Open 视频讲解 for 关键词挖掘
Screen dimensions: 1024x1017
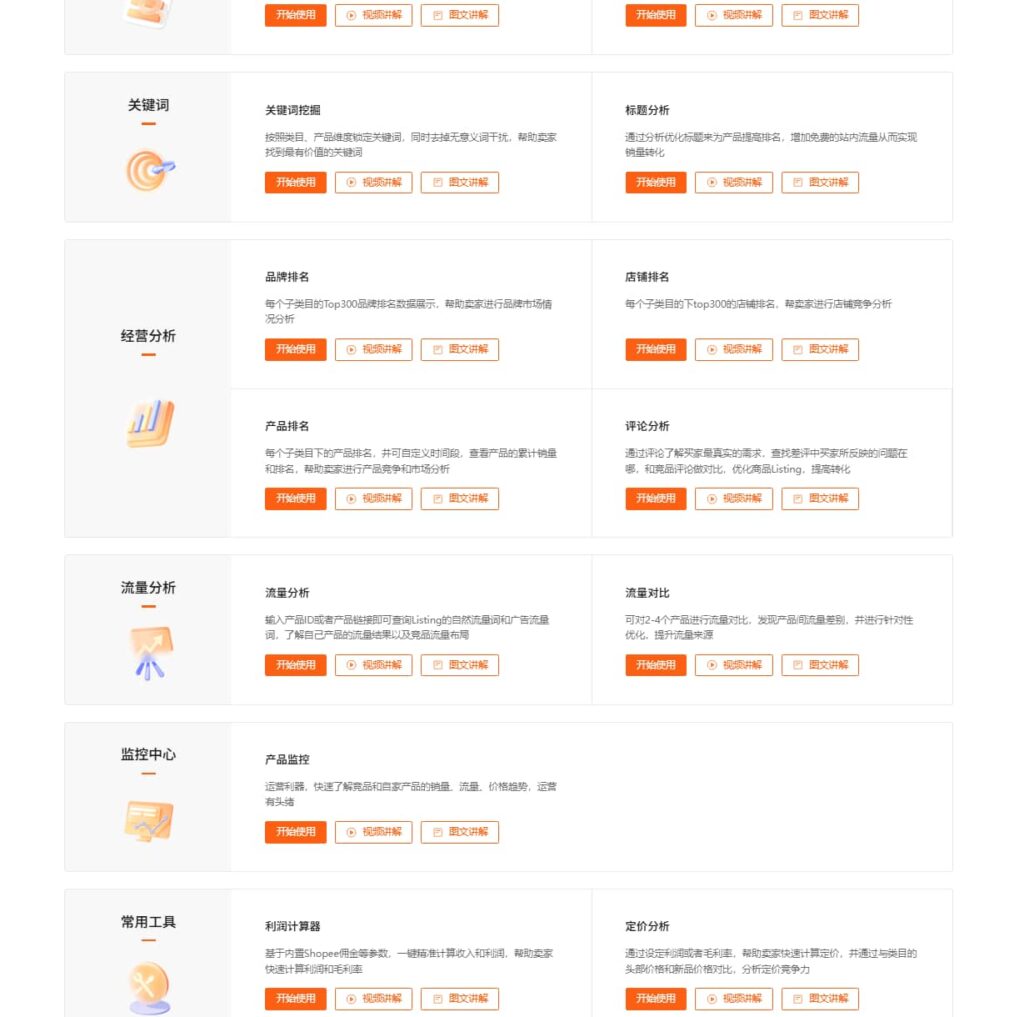pyautogui.click(x=373, y=182)
